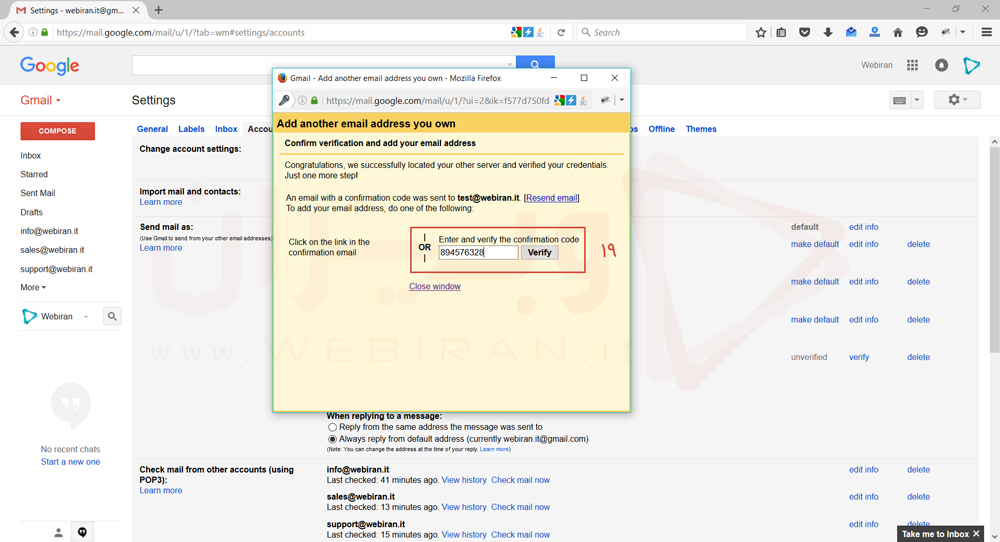Click the Gmail search magnifier button
Viewport: 1000px width, 542px height.
click(x=535, y=64)
